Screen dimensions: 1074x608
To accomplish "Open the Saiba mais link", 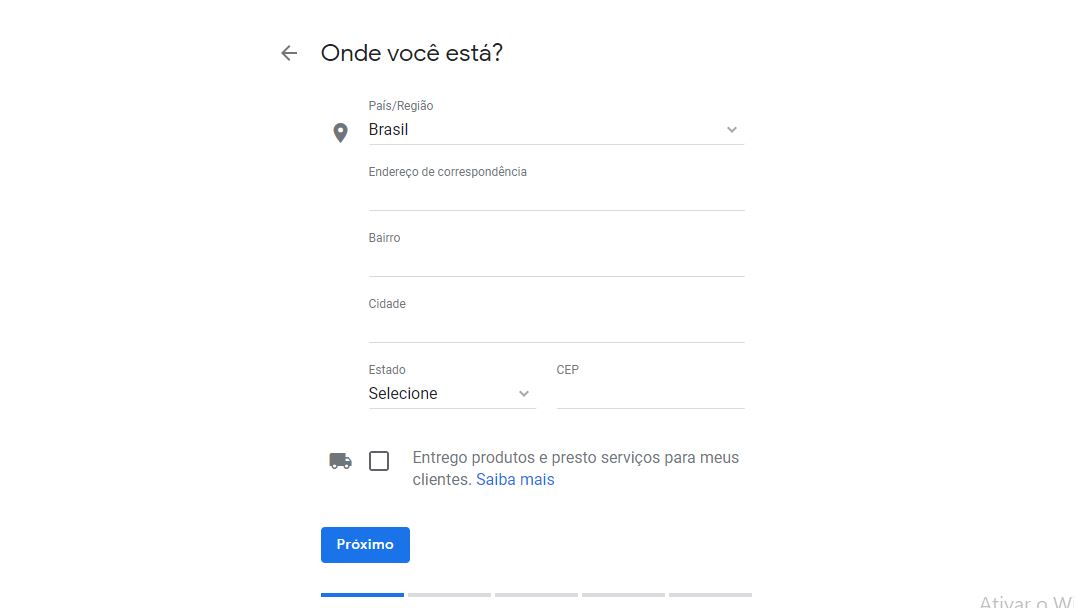I will click(515, 480).
